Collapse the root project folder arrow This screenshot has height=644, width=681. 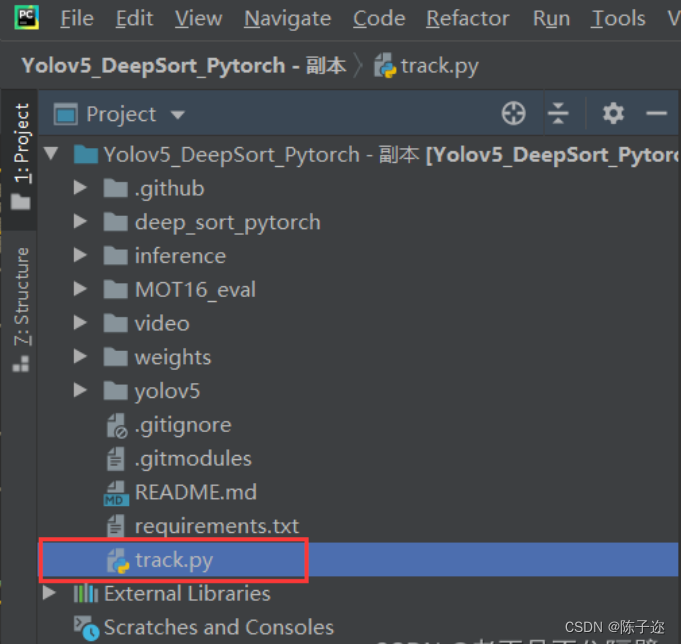51,153
